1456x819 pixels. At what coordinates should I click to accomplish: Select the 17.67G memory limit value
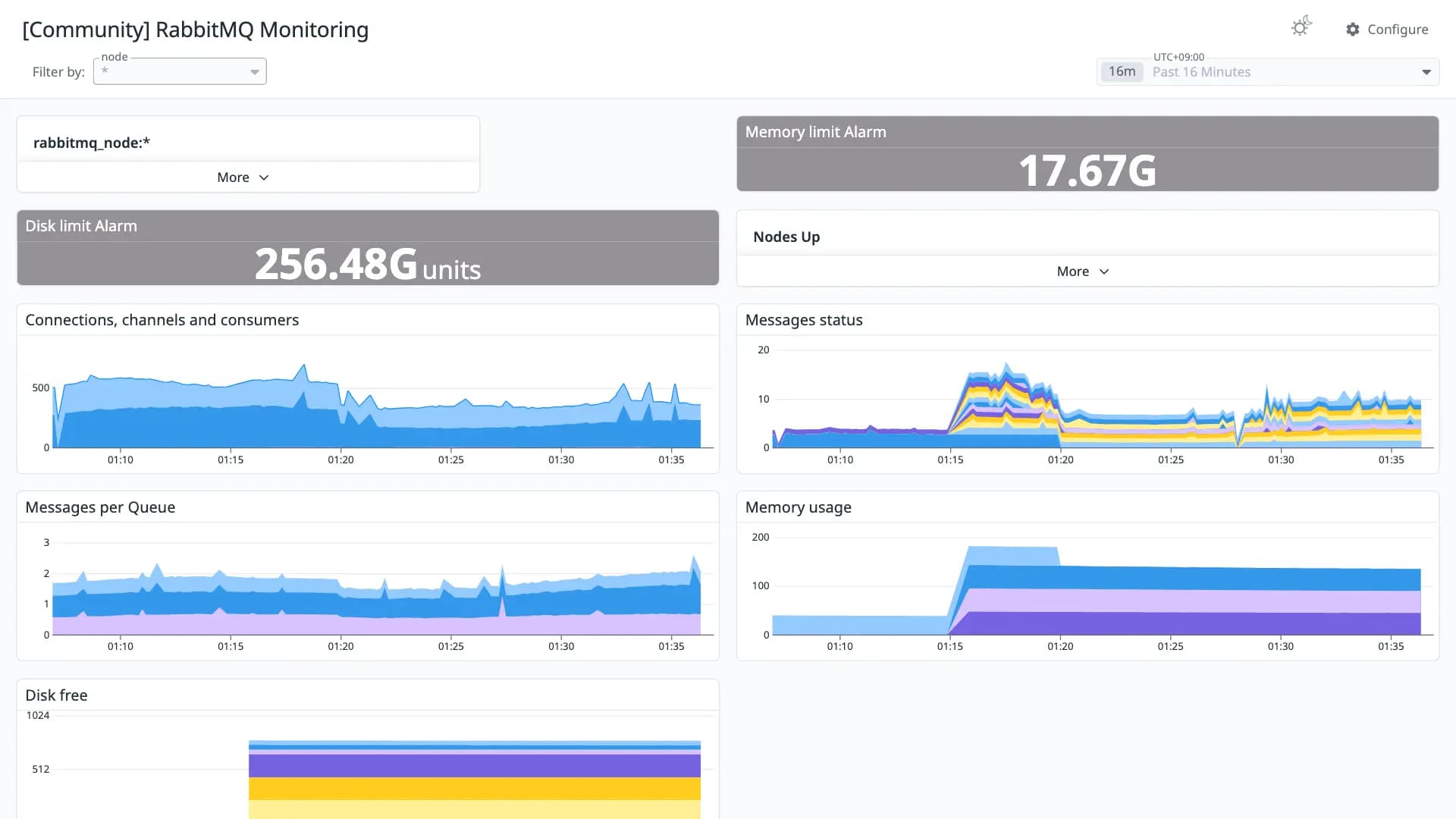(1087, 170)
